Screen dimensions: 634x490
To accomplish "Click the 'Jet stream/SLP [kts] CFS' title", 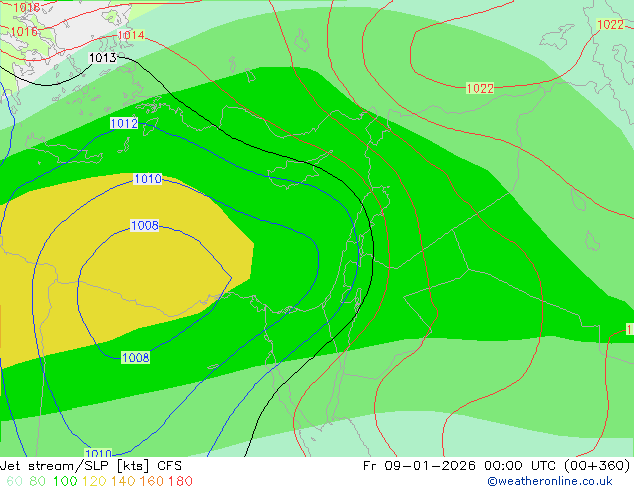I will (x=91, y=466).
